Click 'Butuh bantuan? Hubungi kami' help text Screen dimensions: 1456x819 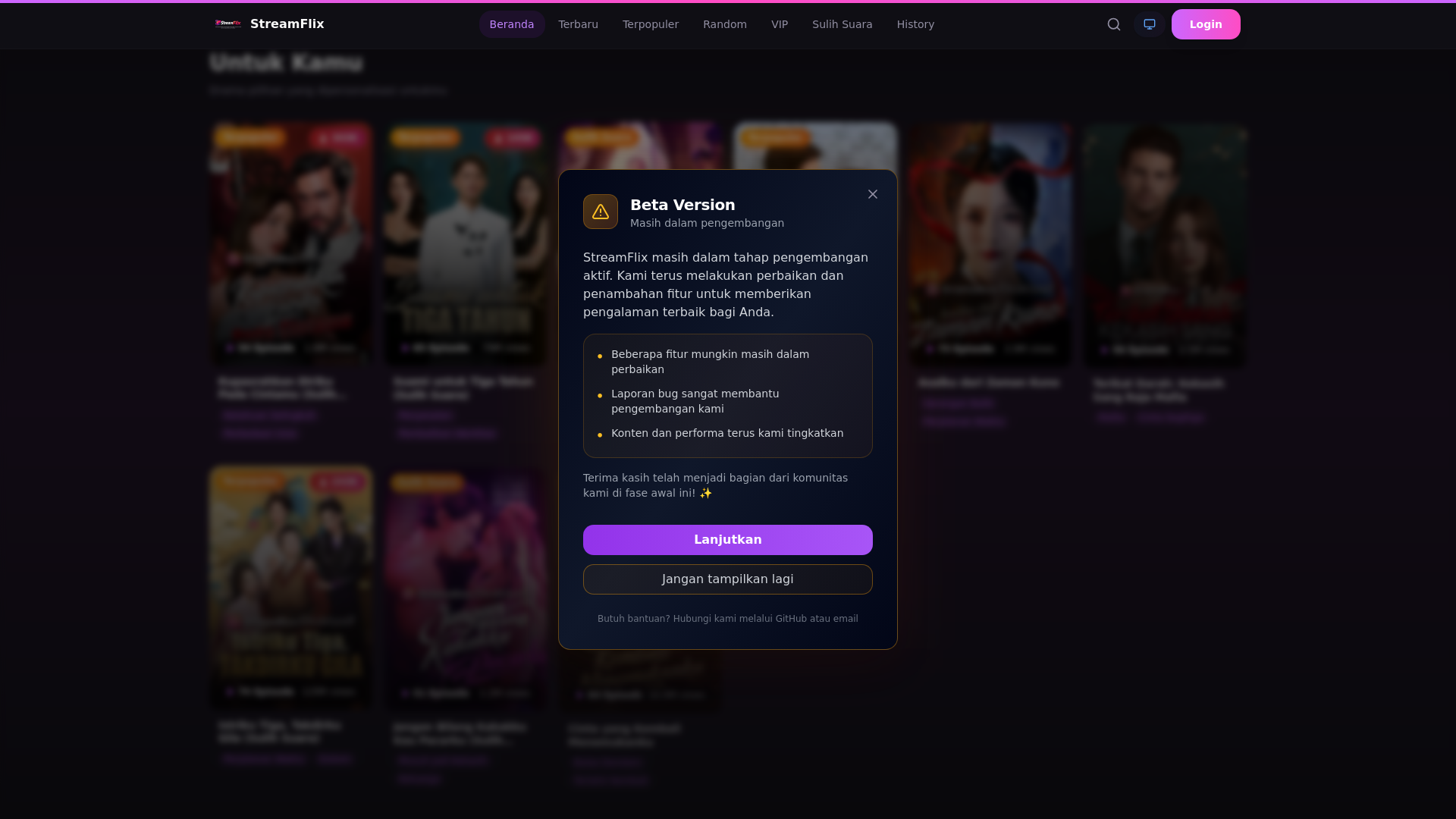point(728,619)
